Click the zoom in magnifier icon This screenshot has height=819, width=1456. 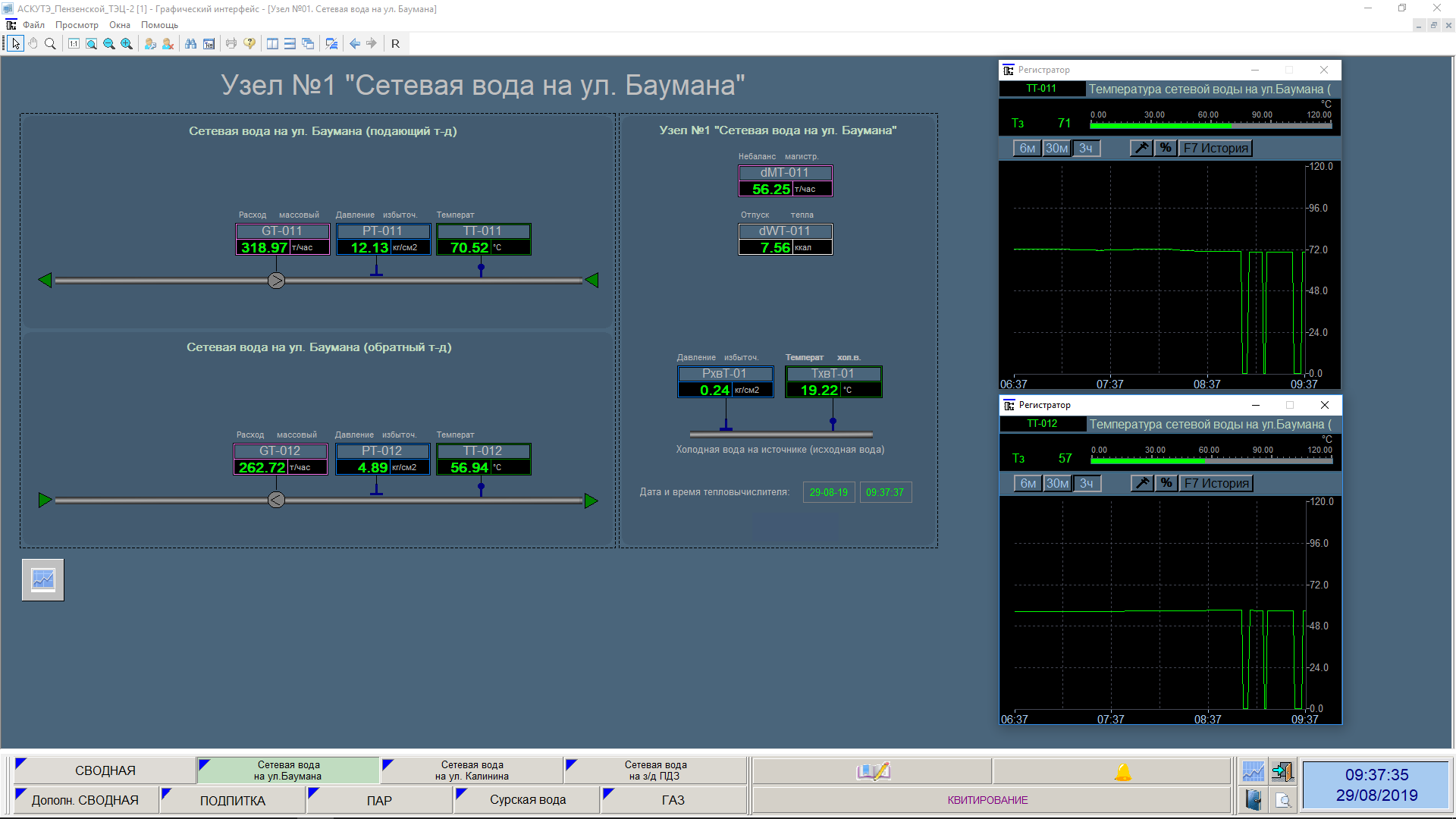click(127, 44)
